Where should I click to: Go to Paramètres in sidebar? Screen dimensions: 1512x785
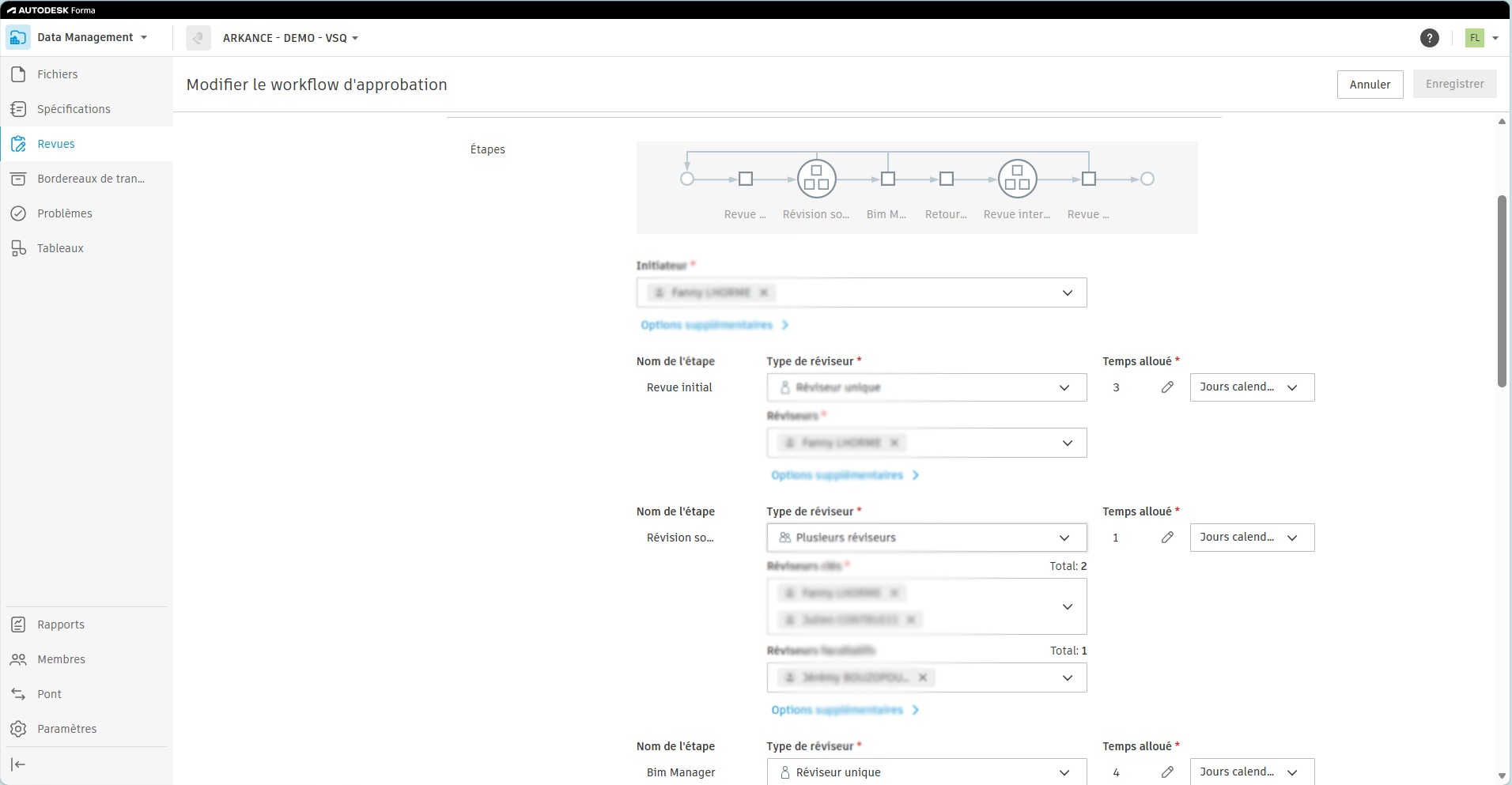(86, 729)
